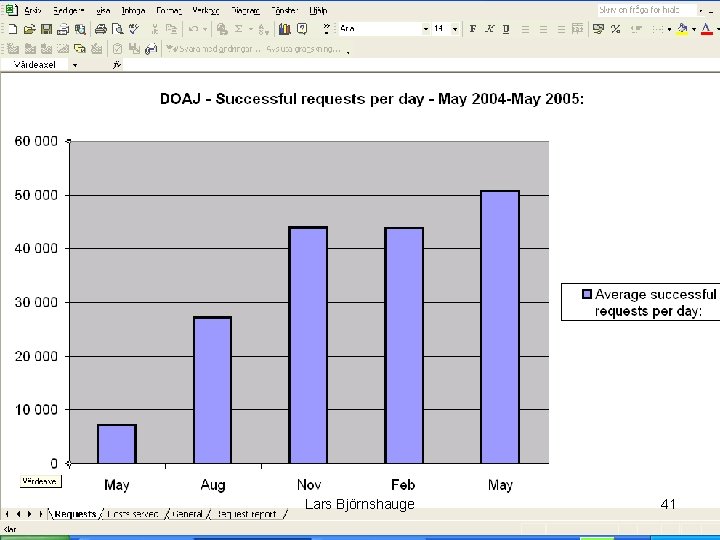
Task: Click the Excel document icon in menu bar
Action: [11, 10]
